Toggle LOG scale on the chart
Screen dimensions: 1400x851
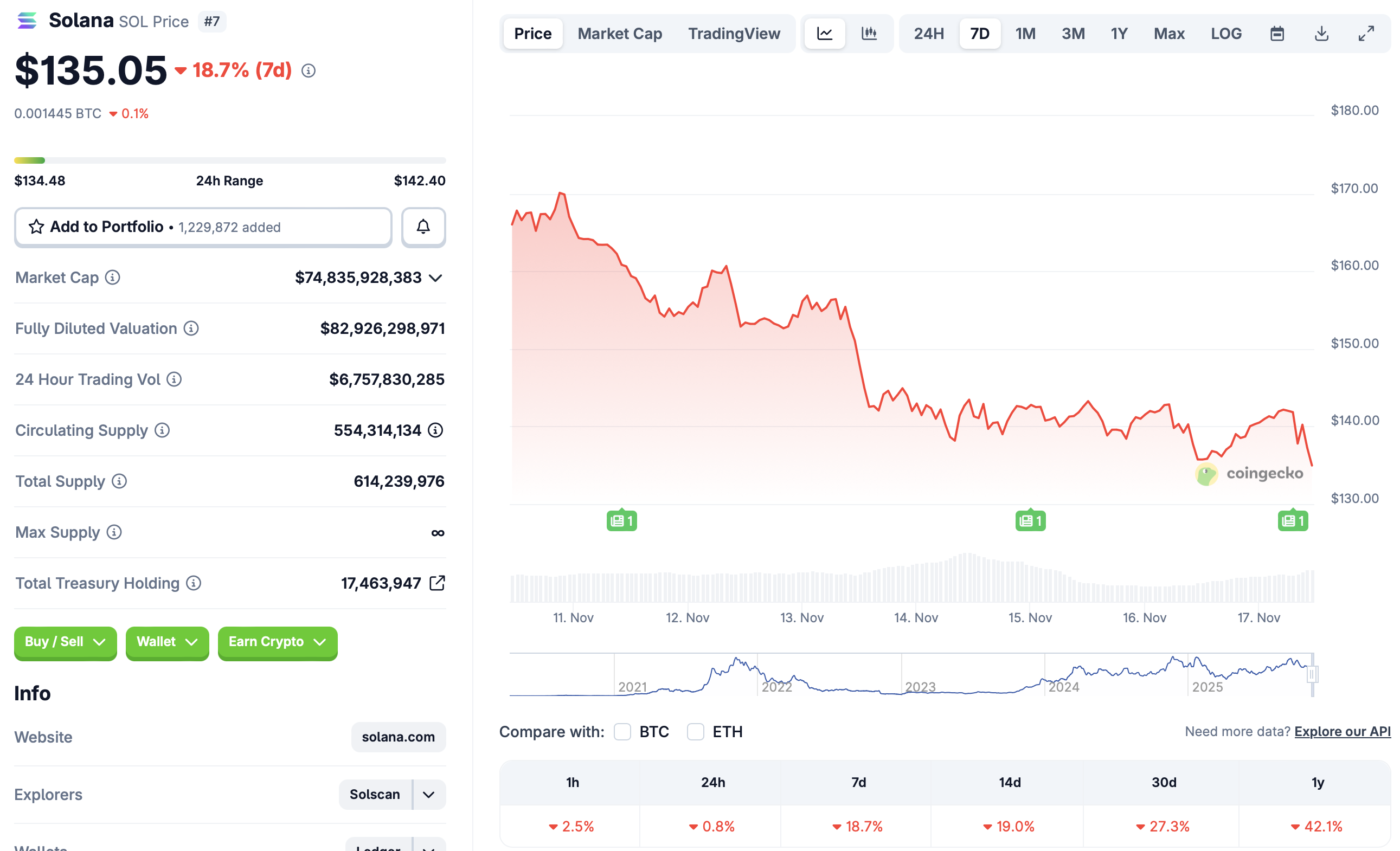tap(1225, 34)
